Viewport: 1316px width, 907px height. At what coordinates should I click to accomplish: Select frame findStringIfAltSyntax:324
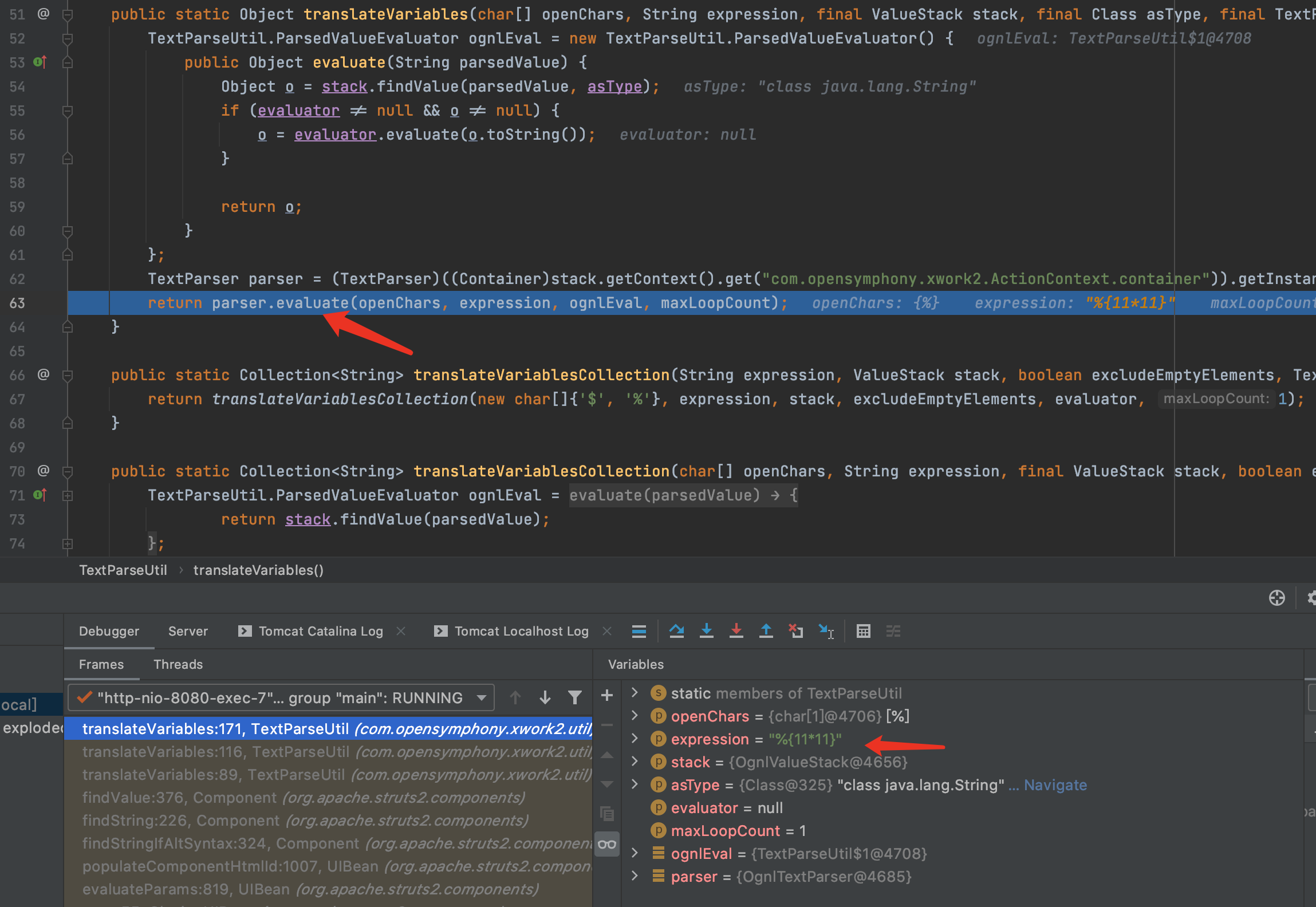point(328,843)
